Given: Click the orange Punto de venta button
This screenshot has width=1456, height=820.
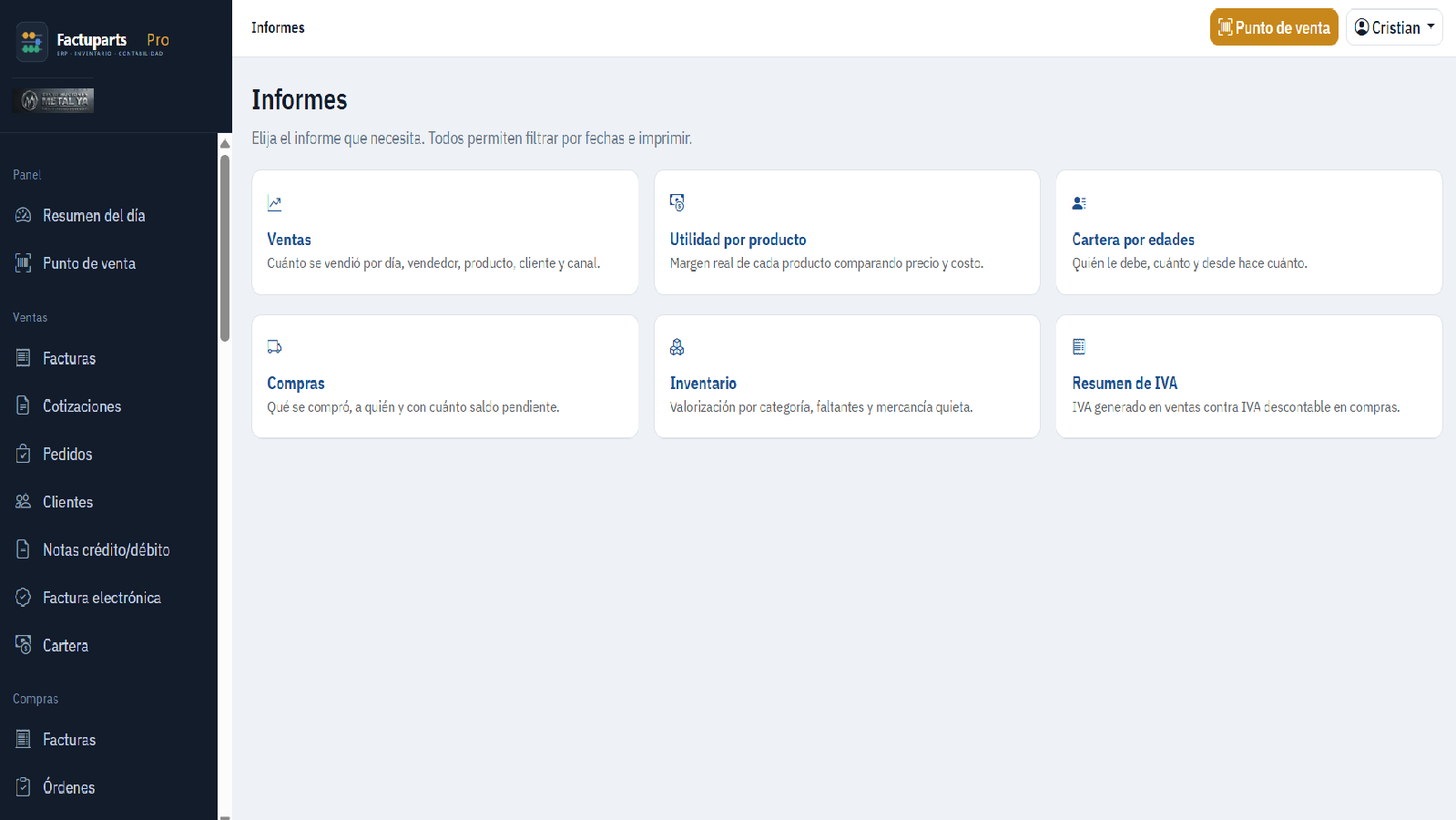Looking at the screenshot, I should pyautogui.click(x=1274, y=27).
